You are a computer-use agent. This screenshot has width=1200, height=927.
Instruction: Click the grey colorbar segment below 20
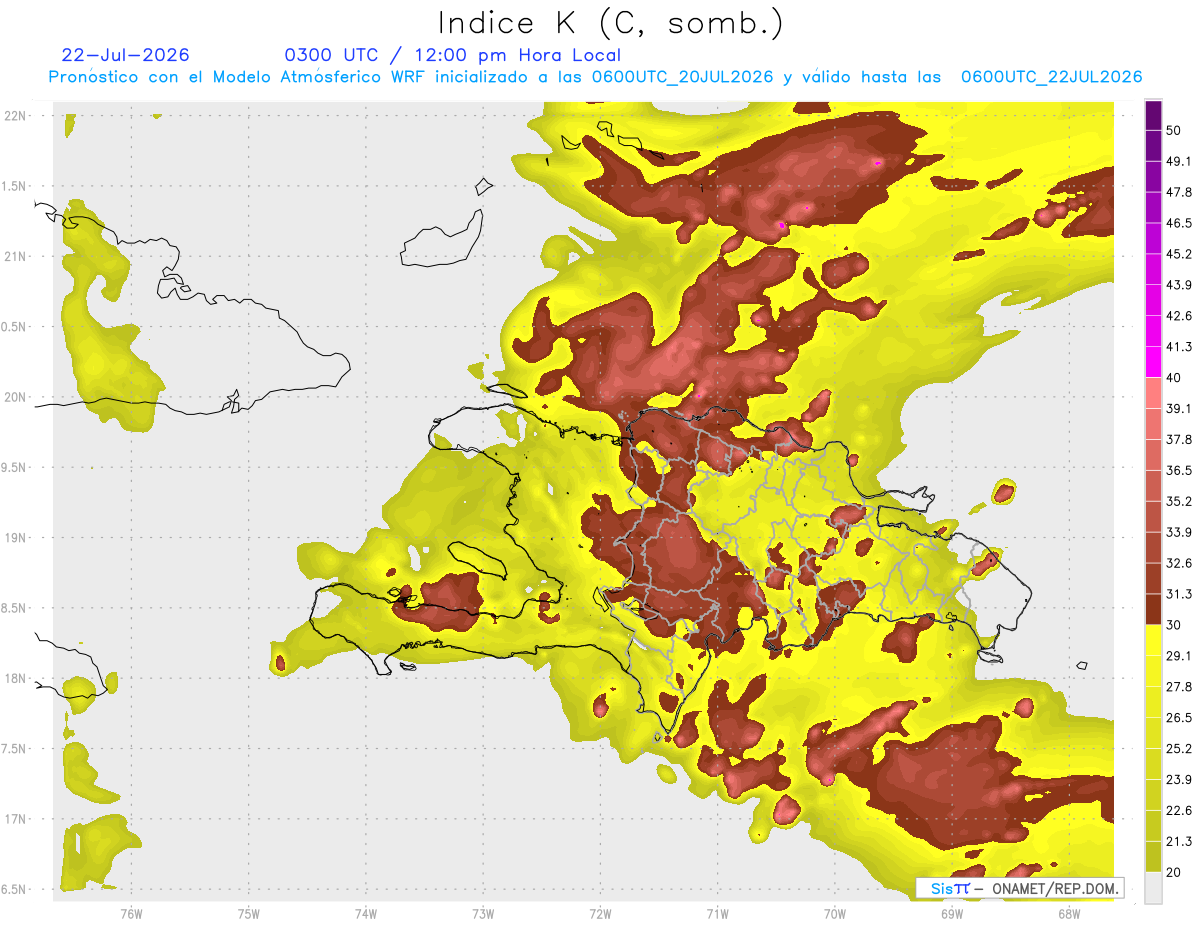tap(1153, 888)
